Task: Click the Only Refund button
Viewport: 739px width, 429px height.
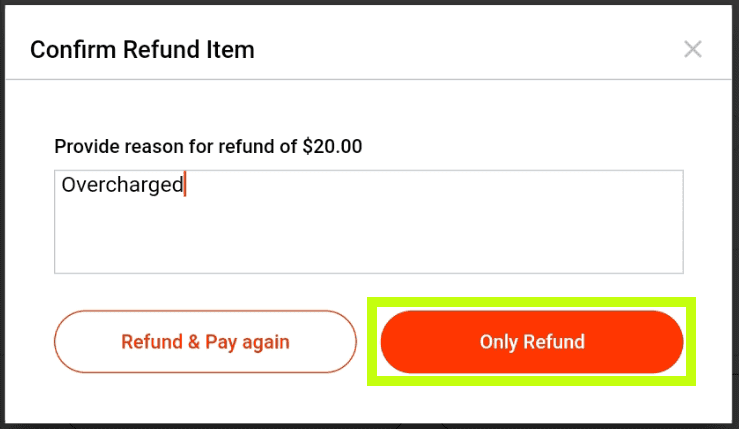Action: click(532, 342)
